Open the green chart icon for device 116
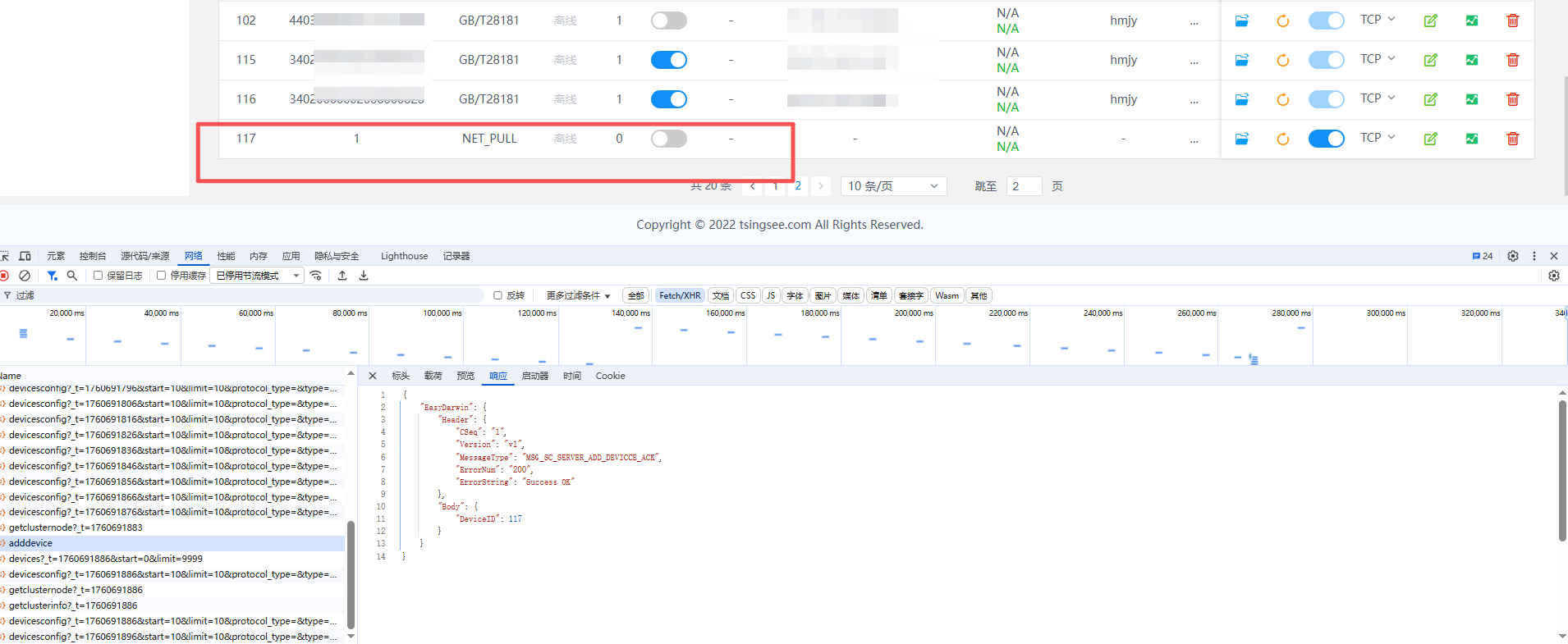Screen dimensions: 1568x644 point(1472,99)
